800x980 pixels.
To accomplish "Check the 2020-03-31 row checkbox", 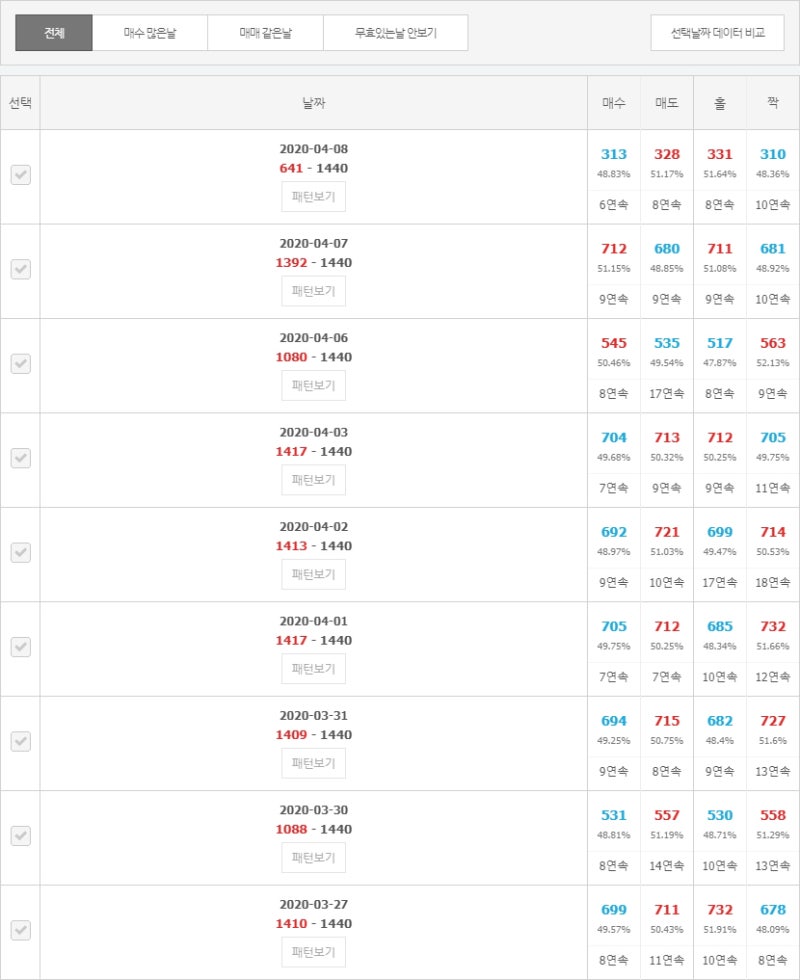I will point(21,741).
